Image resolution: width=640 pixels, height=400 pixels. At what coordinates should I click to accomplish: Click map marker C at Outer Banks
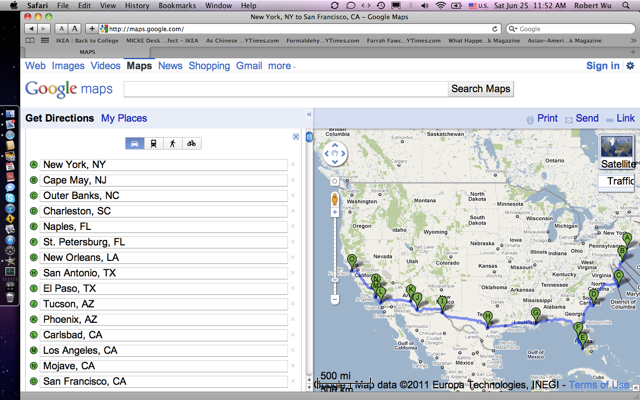tap(618, 278)
